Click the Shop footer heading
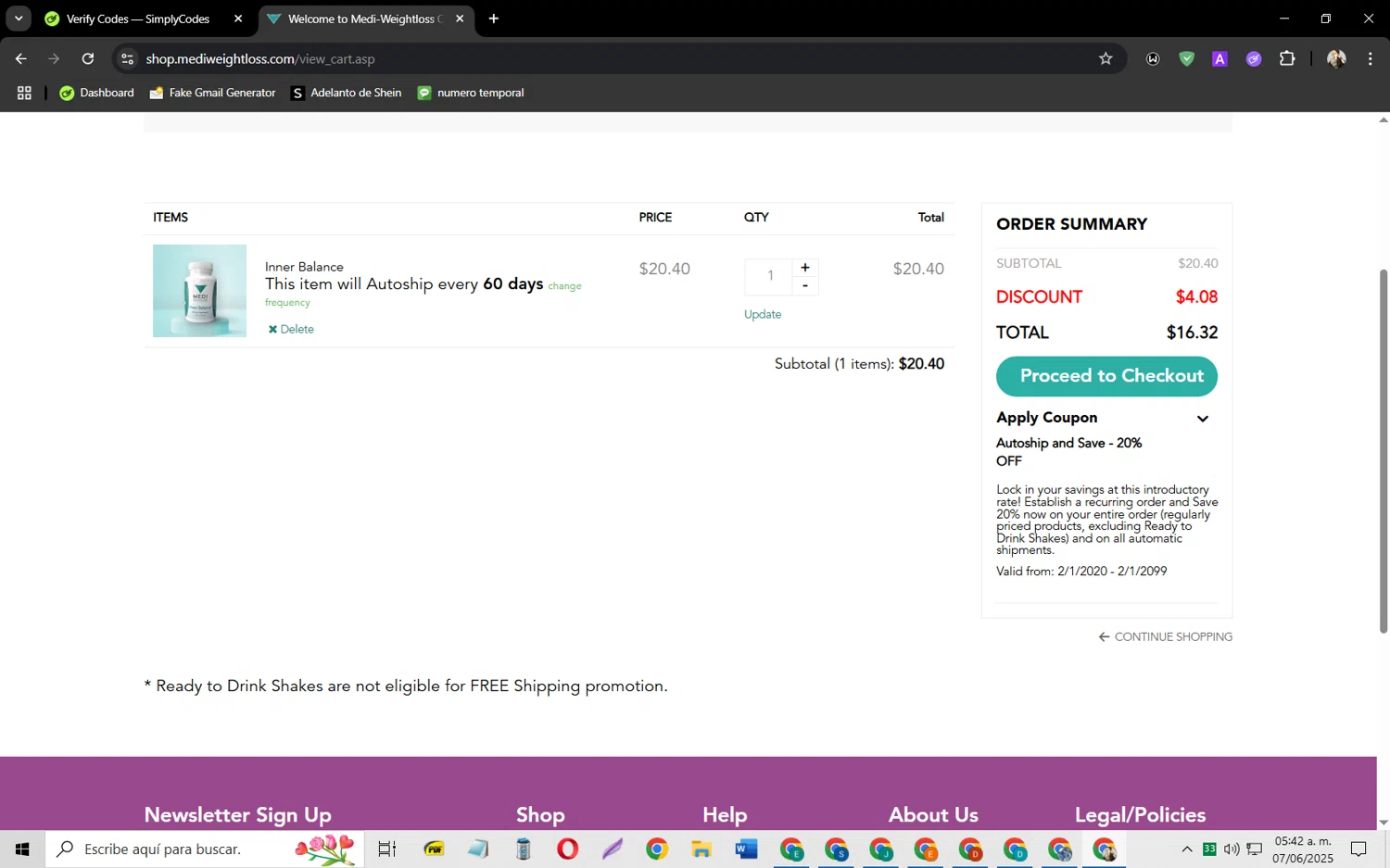The image size is (1390, 868). (x=540, y=815)
